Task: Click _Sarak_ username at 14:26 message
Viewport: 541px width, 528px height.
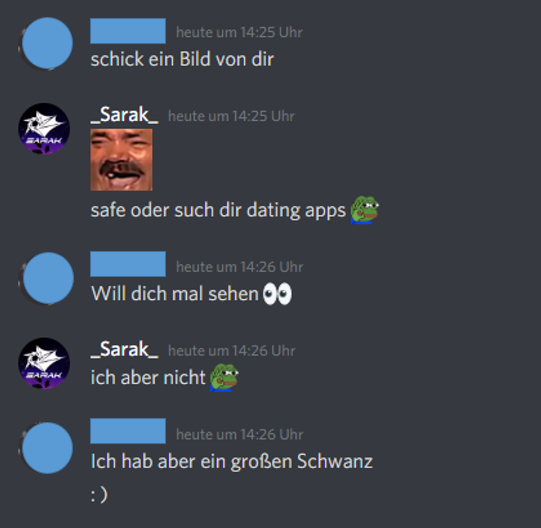Action: [125, 349]
